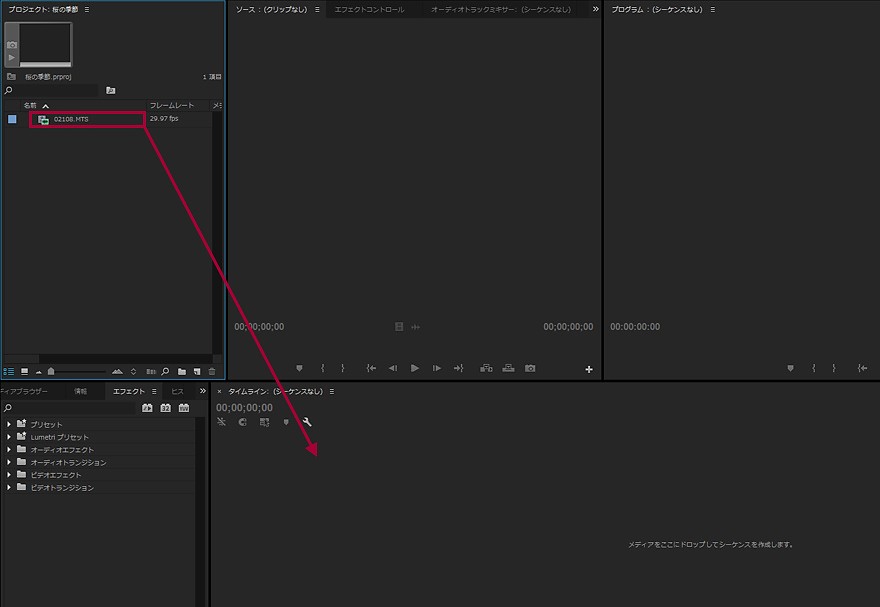
Task: Click the Find in bin folder icon
Action: click(111, 90)
